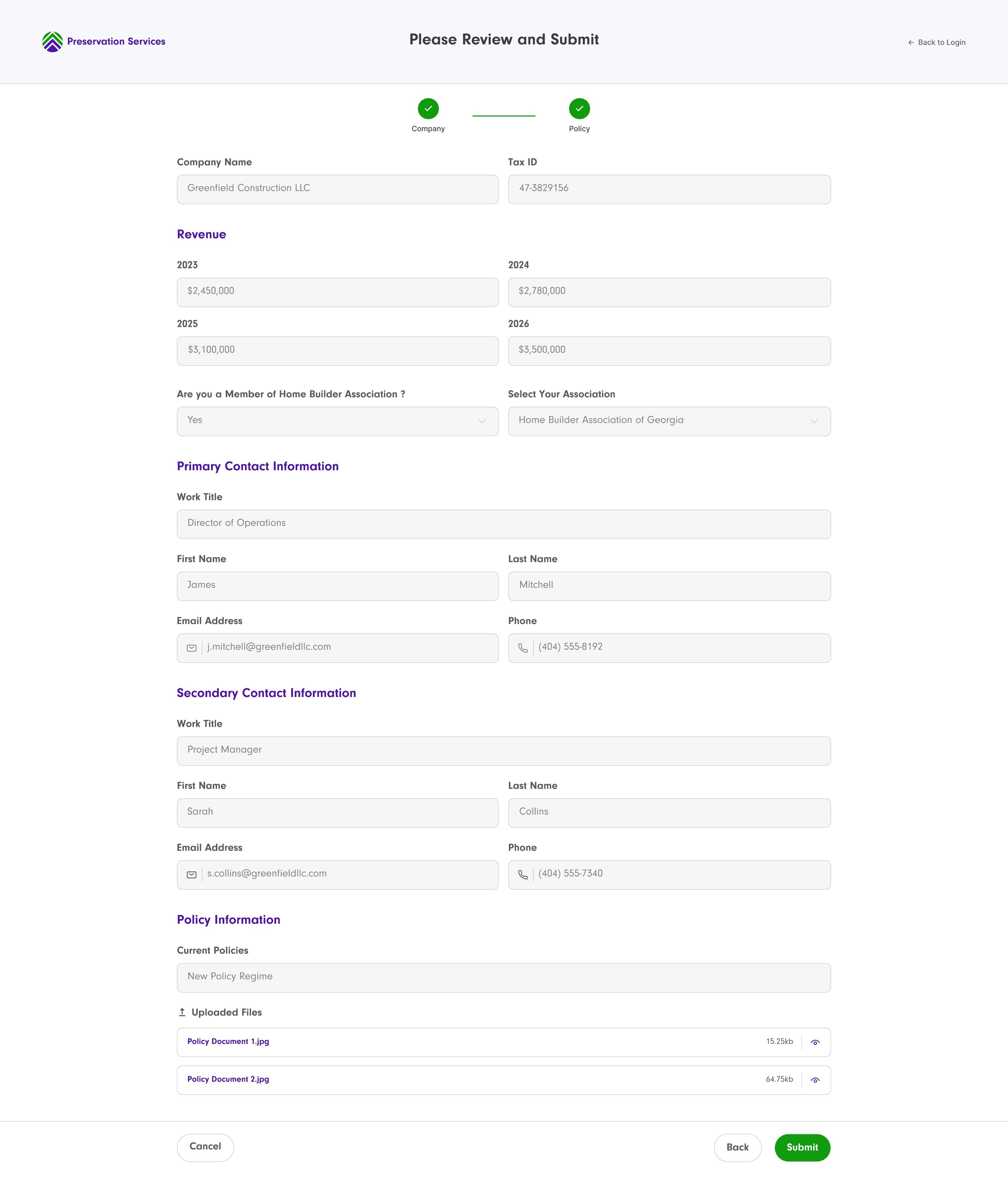
Task: Click the Tax ID field
Action: point(669,190)
